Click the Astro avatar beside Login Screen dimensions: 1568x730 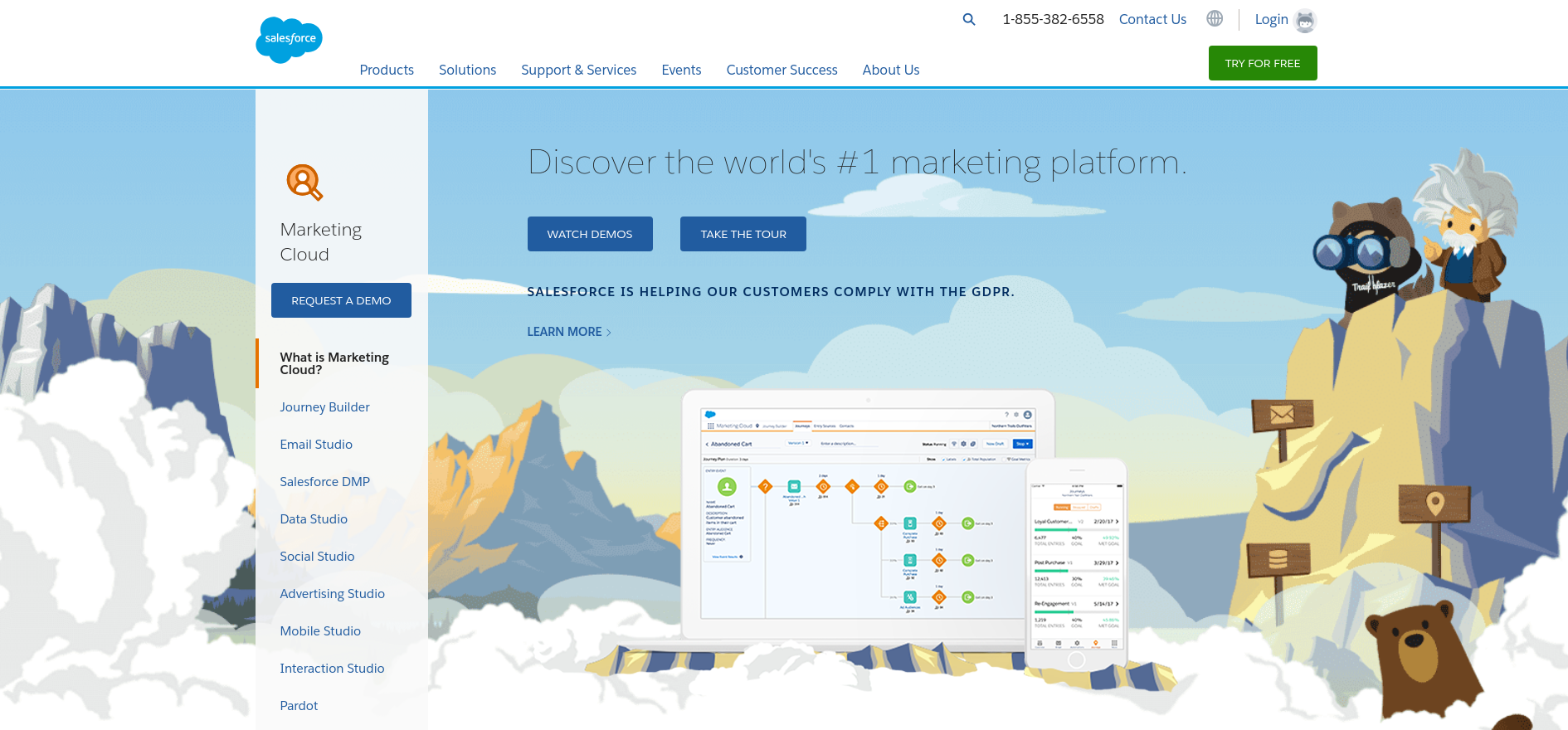click(1305, 21)
